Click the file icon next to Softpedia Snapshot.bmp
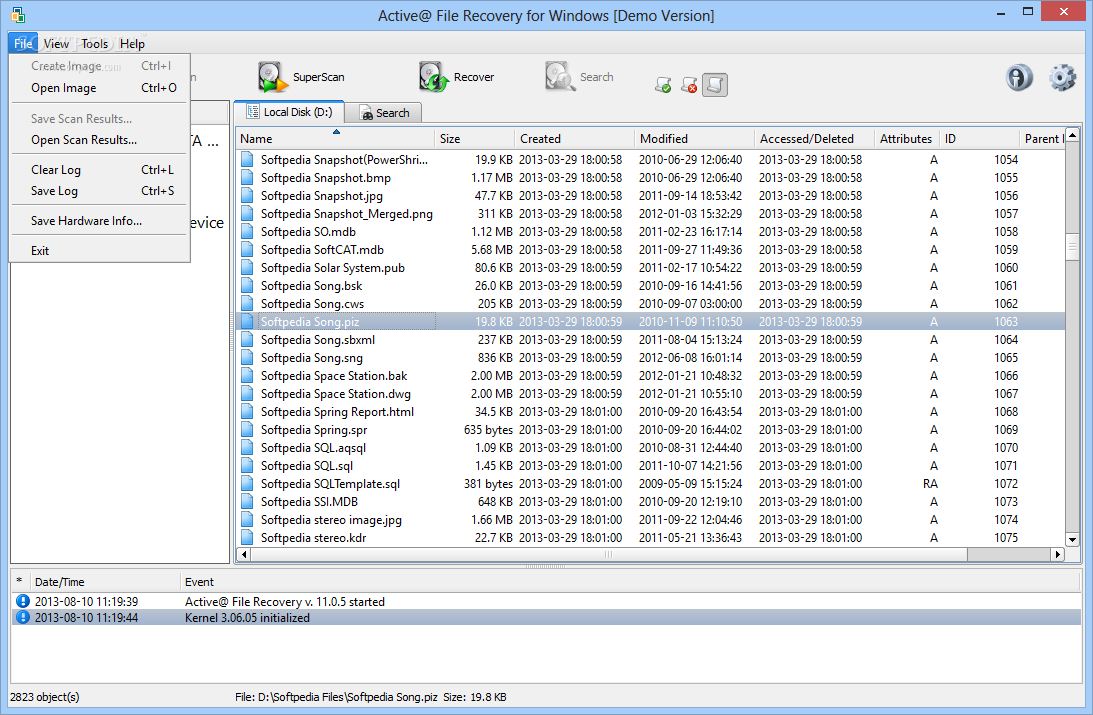This screenshot has width=1093, height=715. click(x=247, y=178)
